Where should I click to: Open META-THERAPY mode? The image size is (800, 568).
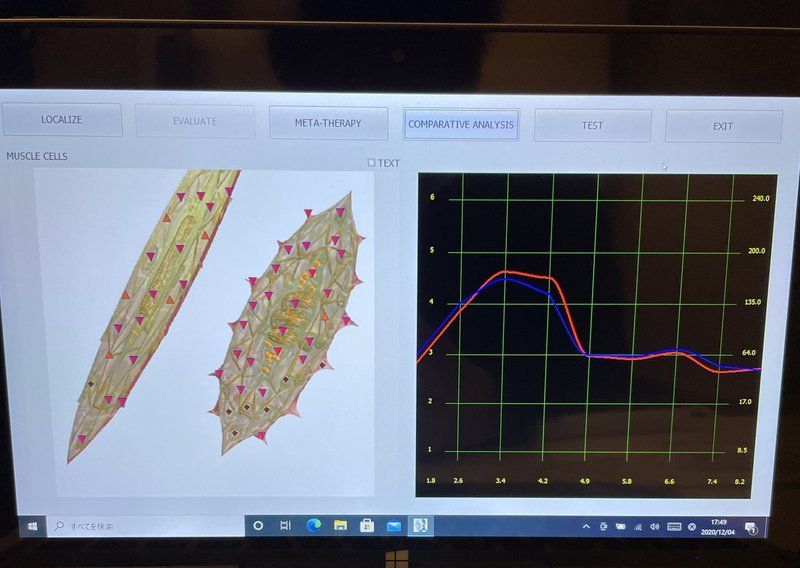click(x=328, y=123)
